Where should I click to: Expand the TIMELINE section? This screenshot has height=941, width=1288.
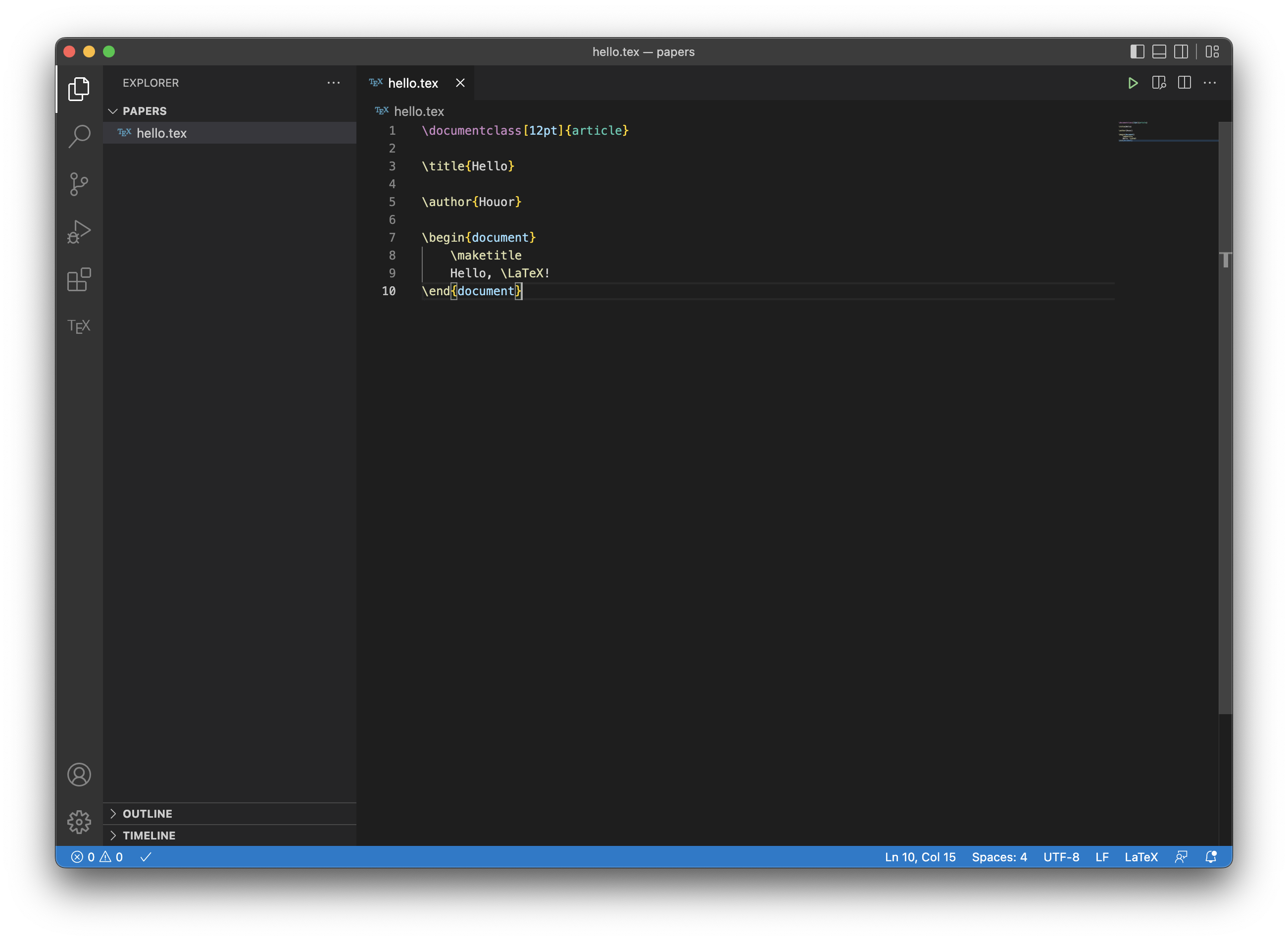coord(149,835)
